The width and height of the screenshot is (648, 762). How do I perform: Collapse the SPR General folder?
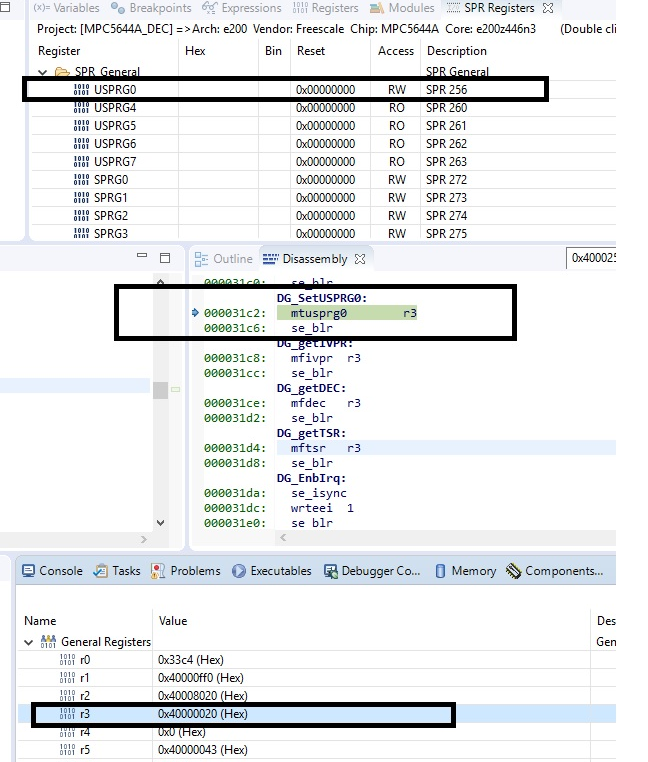click(43, 72)
